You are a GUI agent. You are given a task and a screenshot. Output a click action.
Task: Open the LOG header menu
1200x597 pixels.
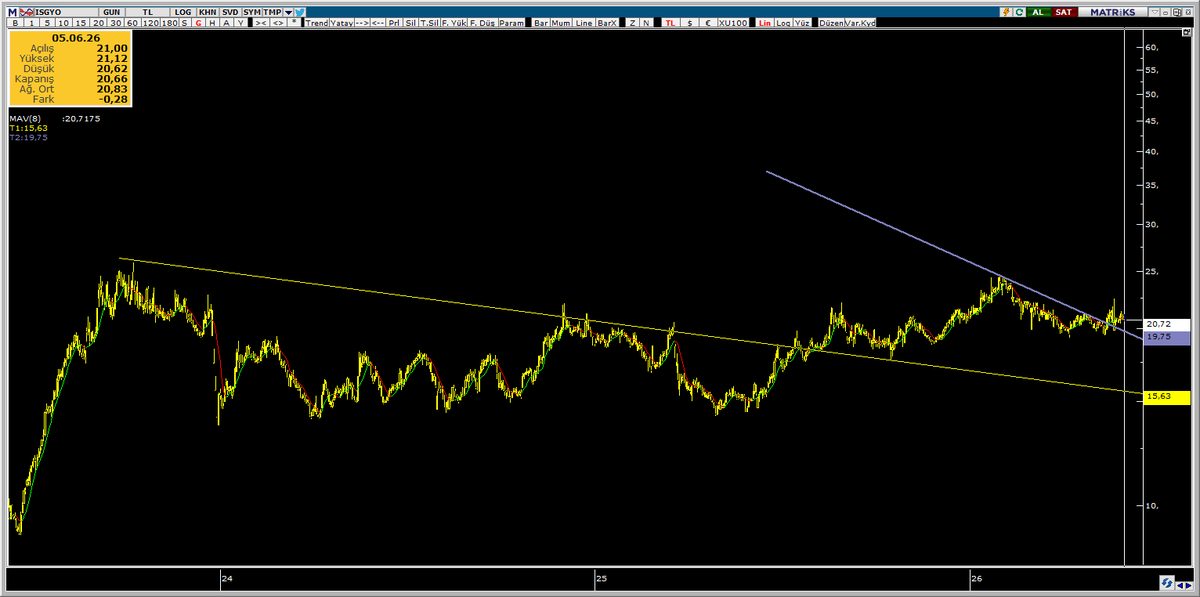(183, 12)
